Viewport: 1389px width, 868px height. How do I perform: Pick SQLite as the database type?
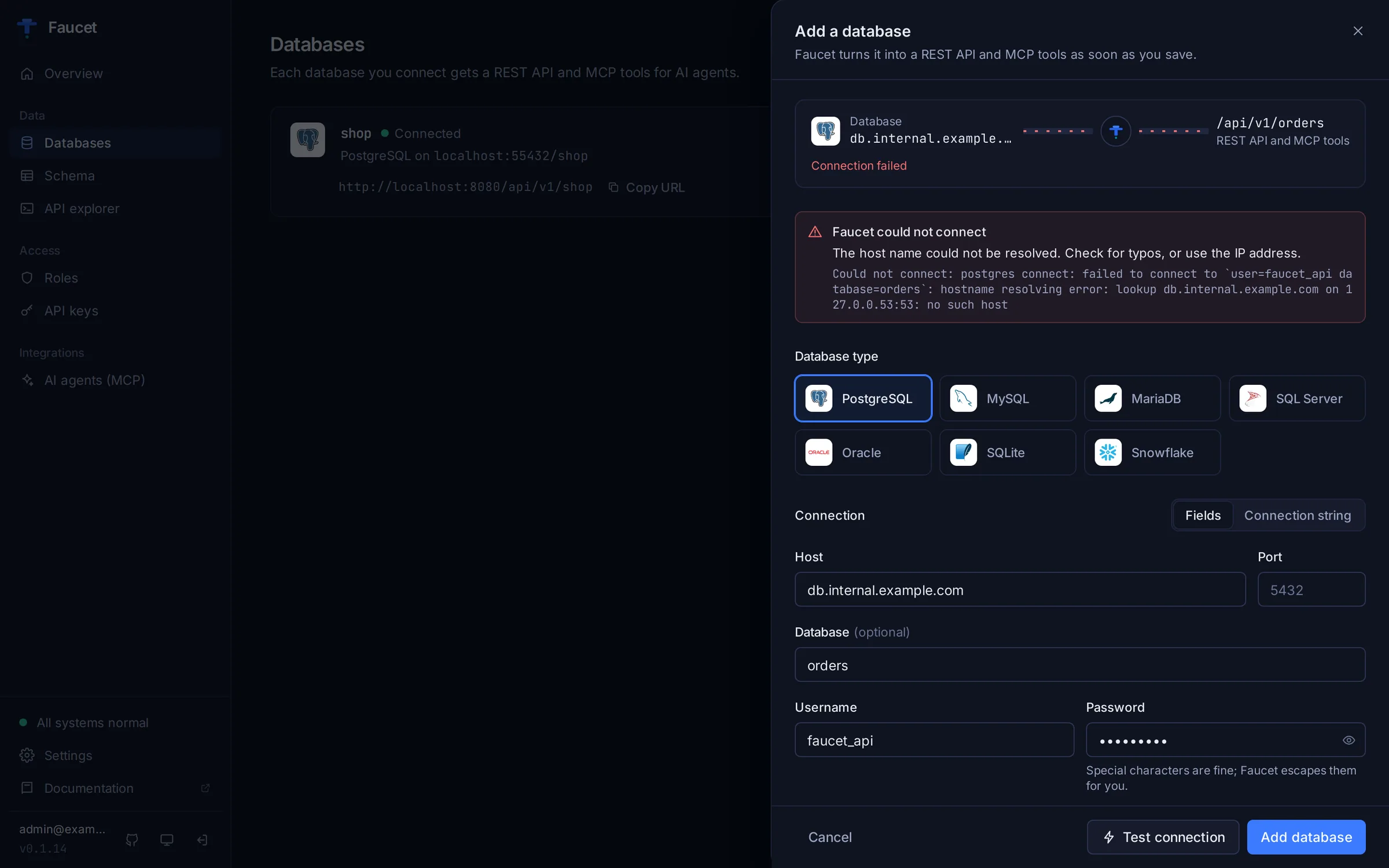coord(1008,453)
